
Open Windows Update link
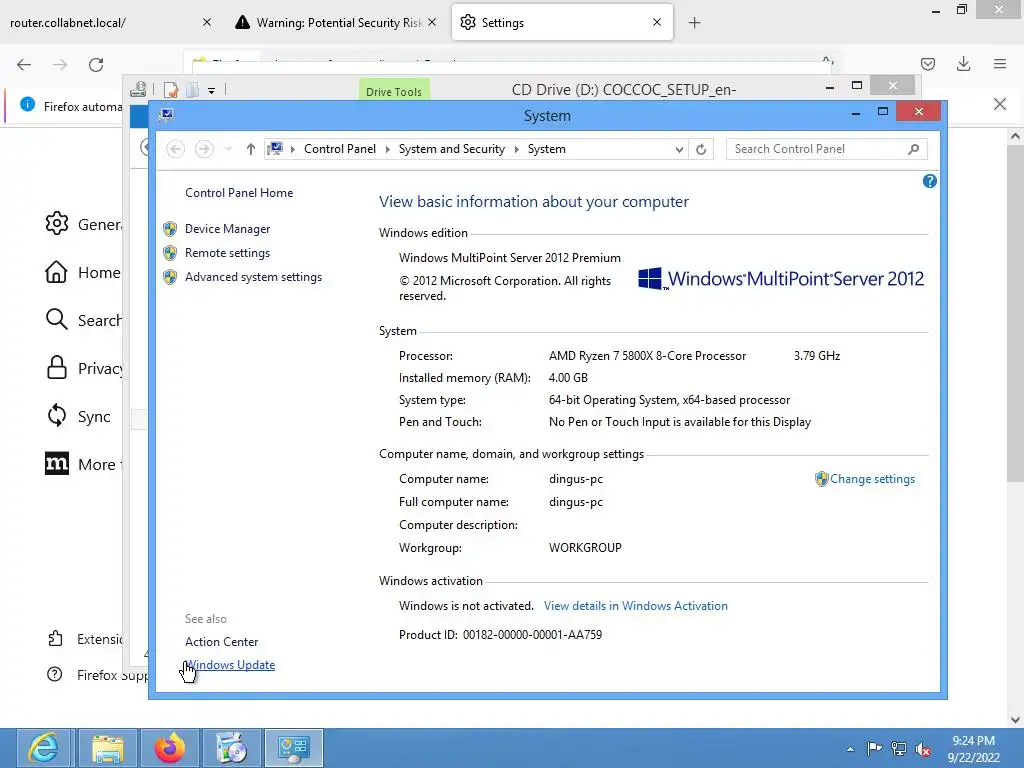coord(230,665)
